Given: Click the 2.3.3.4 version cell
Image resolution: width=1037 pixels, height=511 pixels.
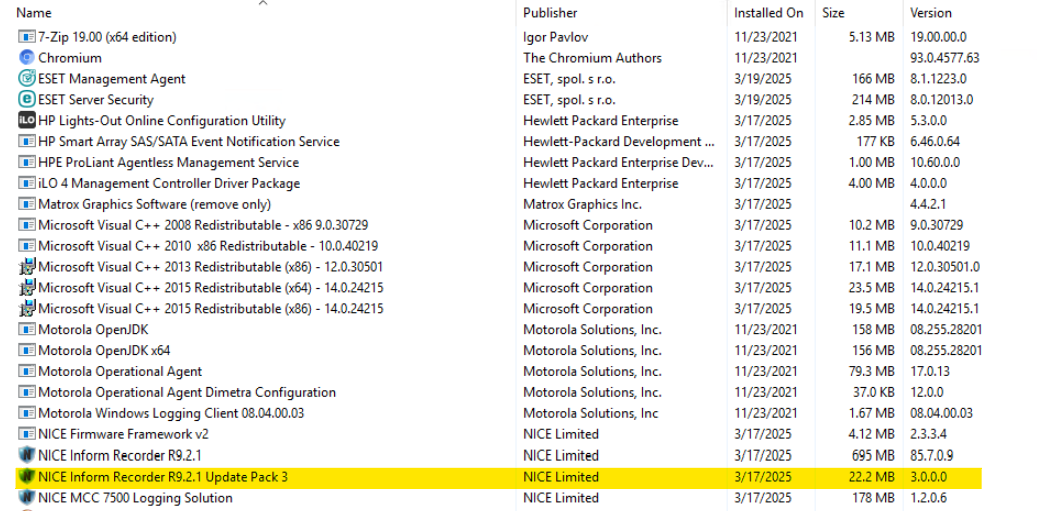Looking at the screenshot, I should click(929, 435).
